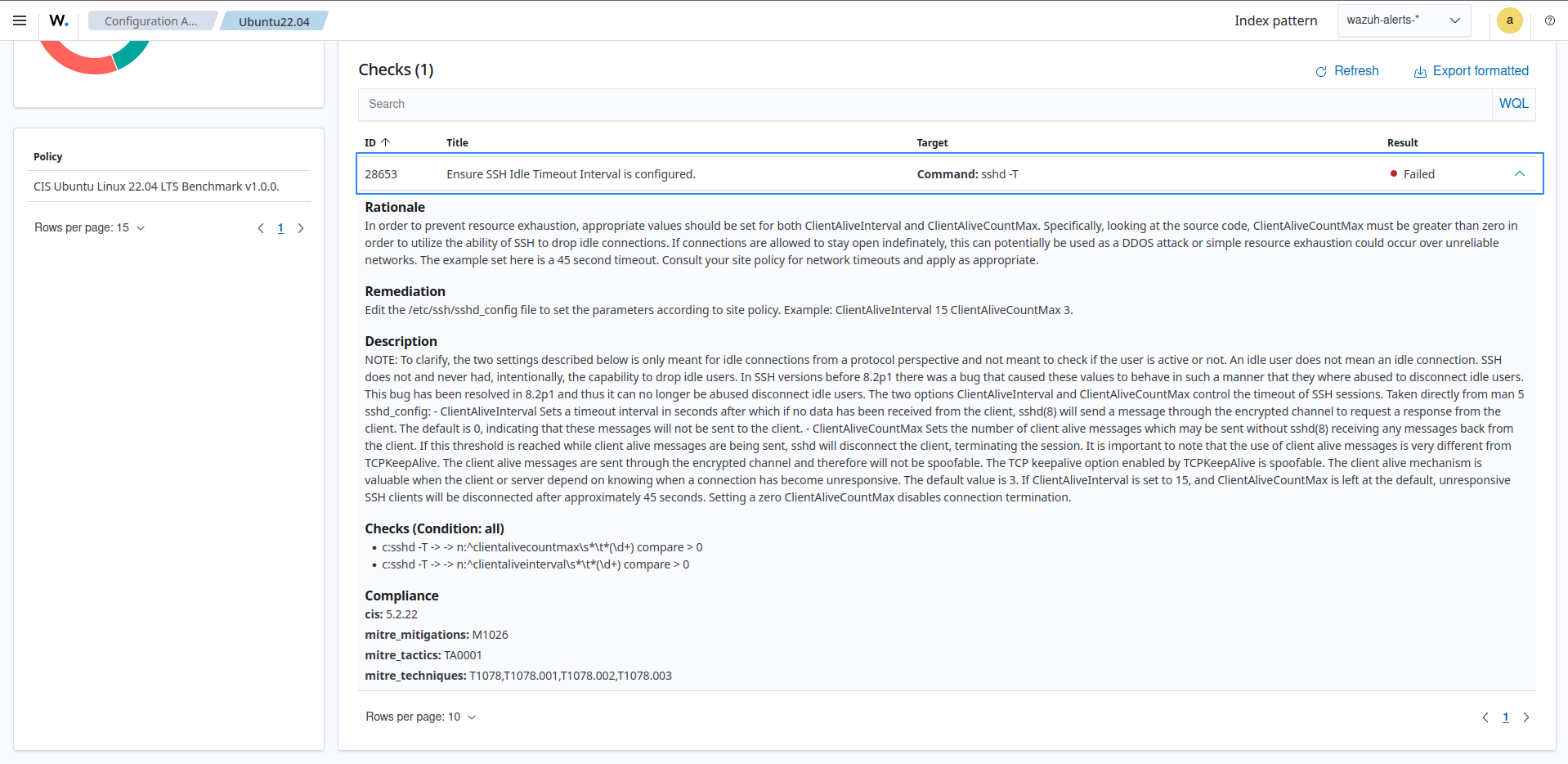Open the help icon in header
The width and height of the screenshot is (1568, 764).
tap(1549, 20)
